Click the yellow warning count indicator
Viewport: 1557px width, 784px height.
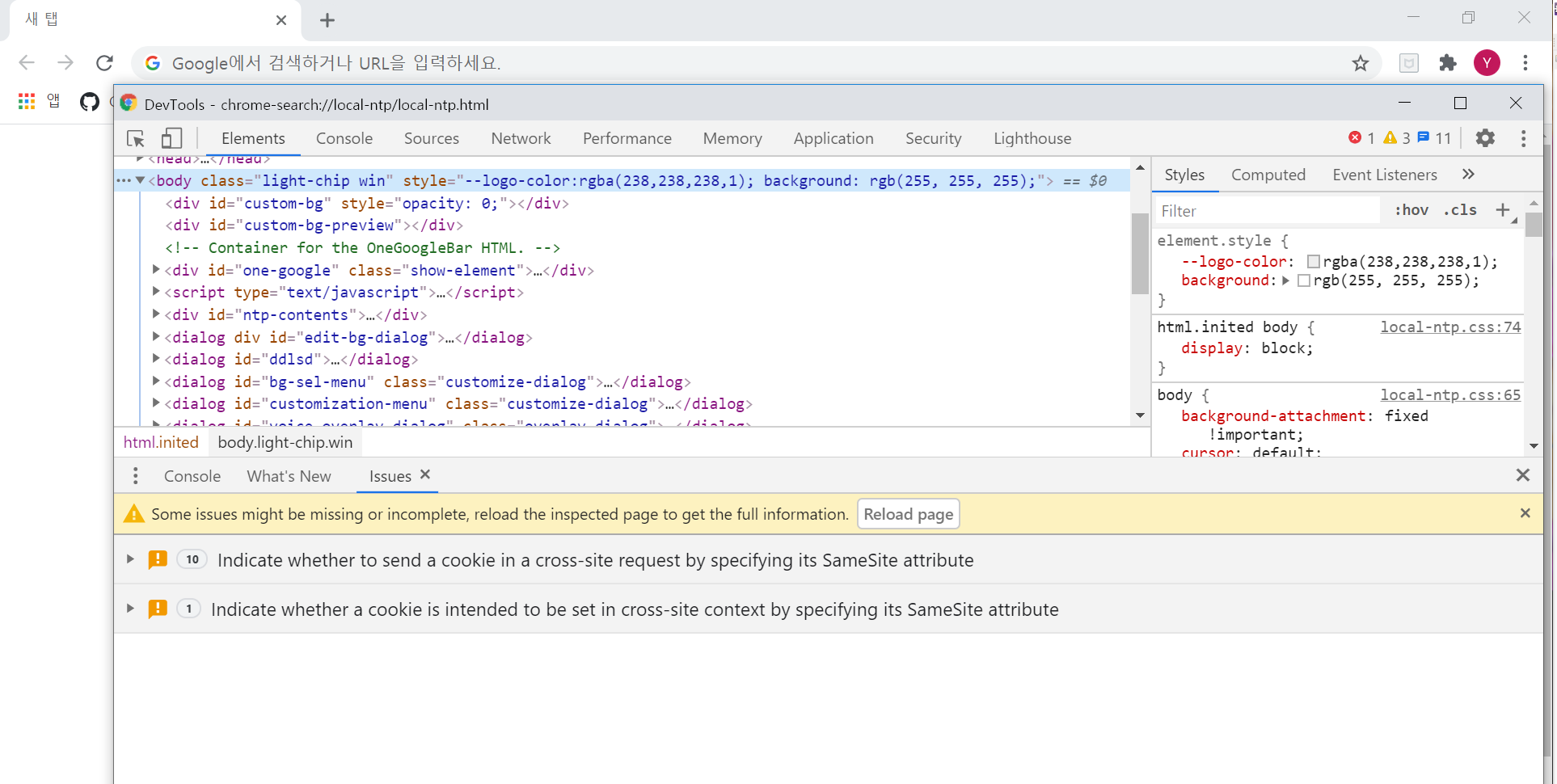tap(1397, 138)
